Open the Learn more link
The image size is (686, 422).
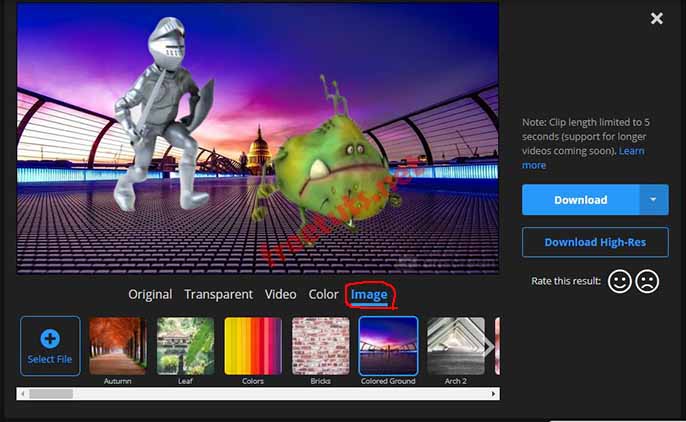[583, 158]
